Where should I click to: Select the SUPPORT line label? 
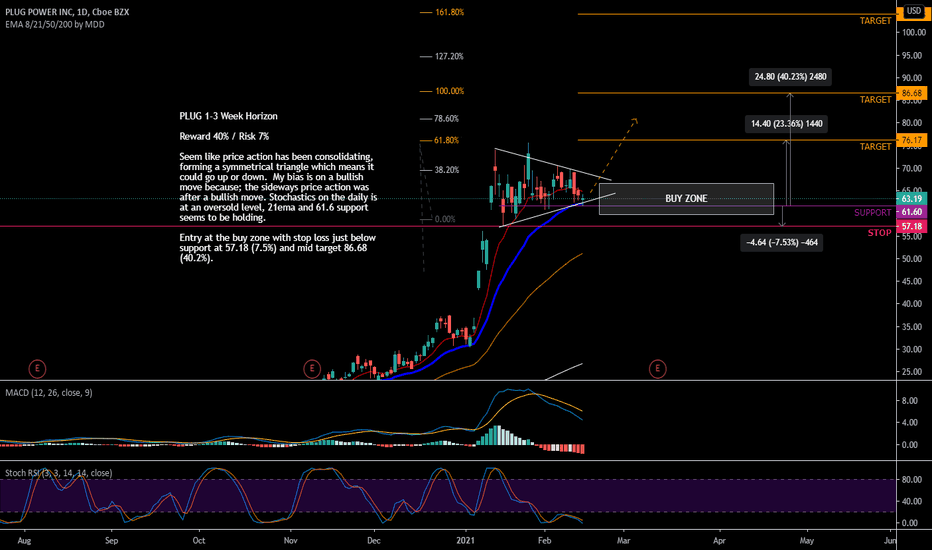tap(873, 212)
